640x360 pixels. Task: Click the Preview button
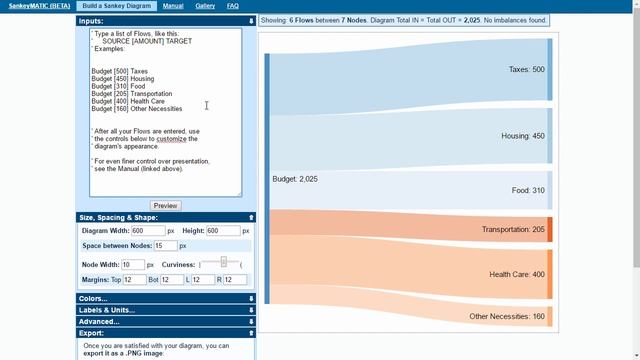[165, 206]
